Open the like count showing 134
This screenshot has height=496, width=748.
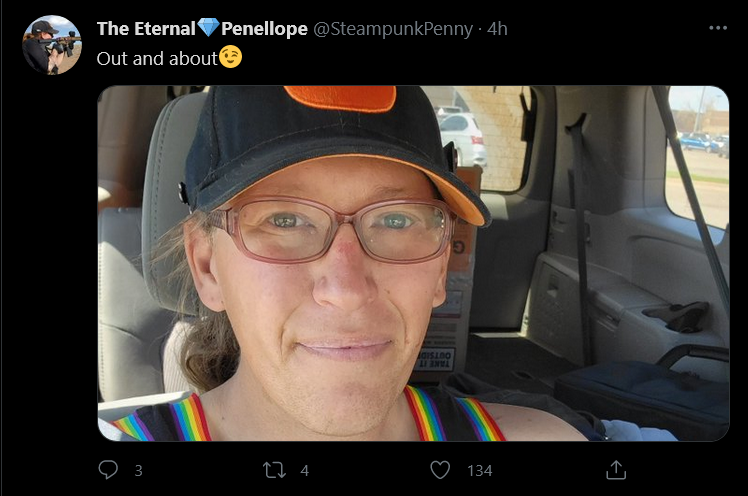pyautogui.click(x=479, y=471)
